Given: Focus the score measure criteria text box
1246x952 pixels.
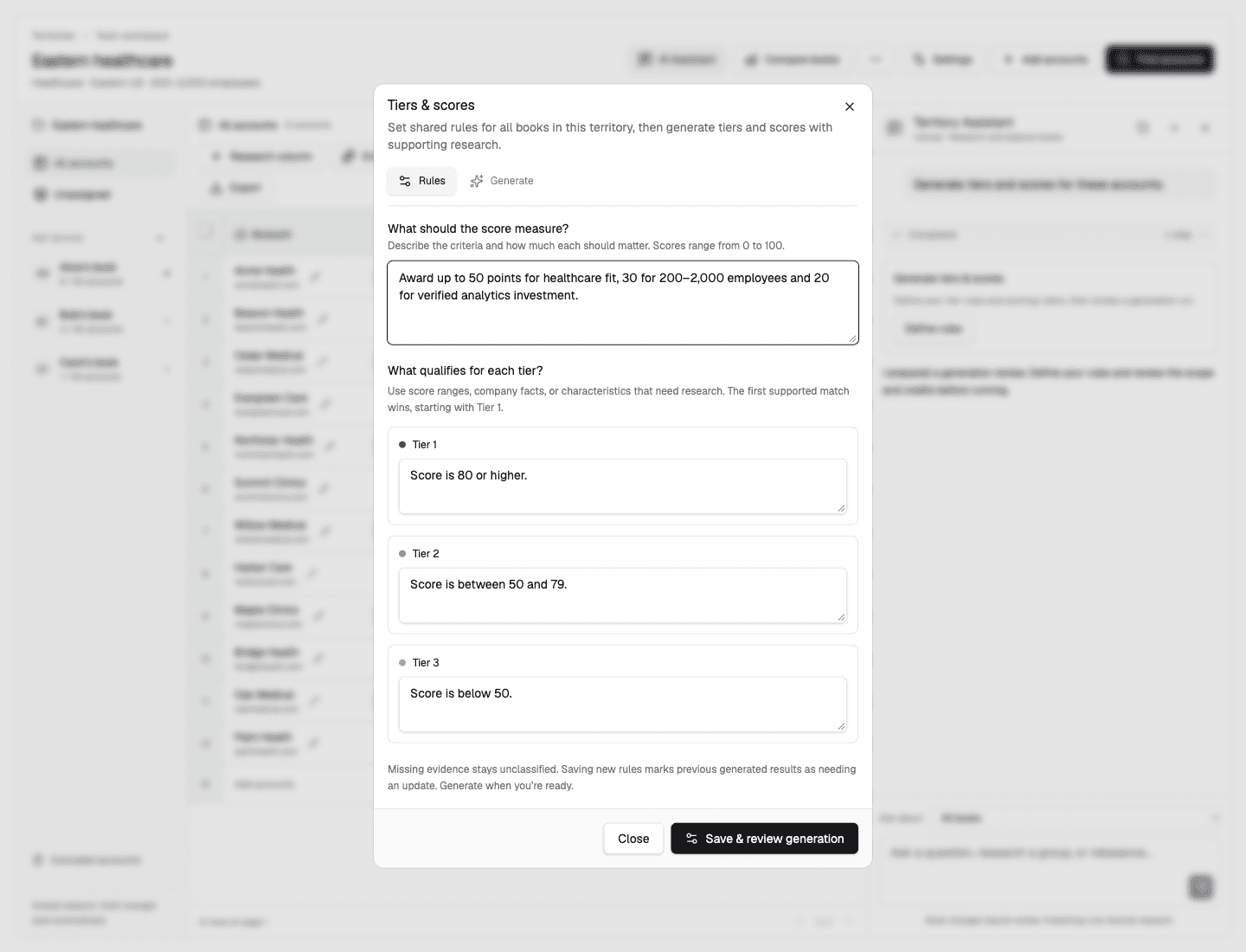Looking at the screenshot, I should point(623,303).
